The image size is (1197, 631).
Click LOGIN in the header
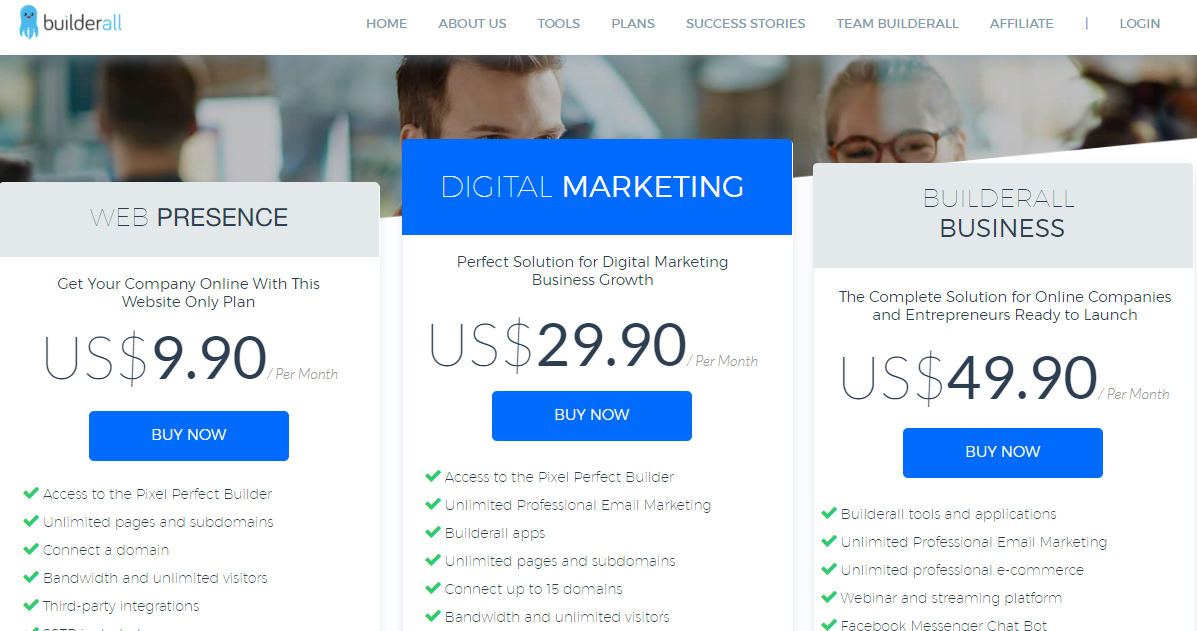coord(1139,24)
